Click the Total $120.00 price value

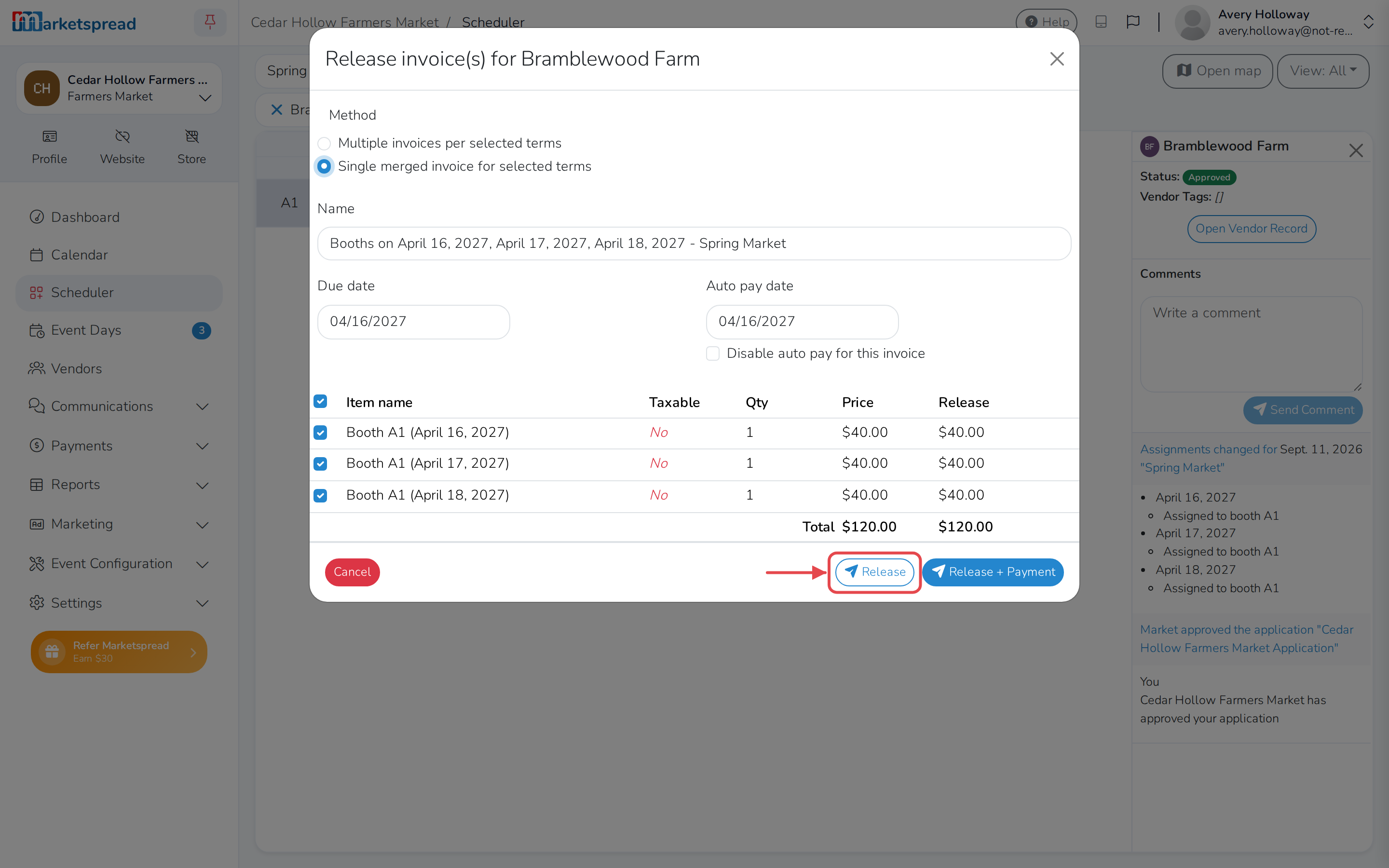pos(869,527)
